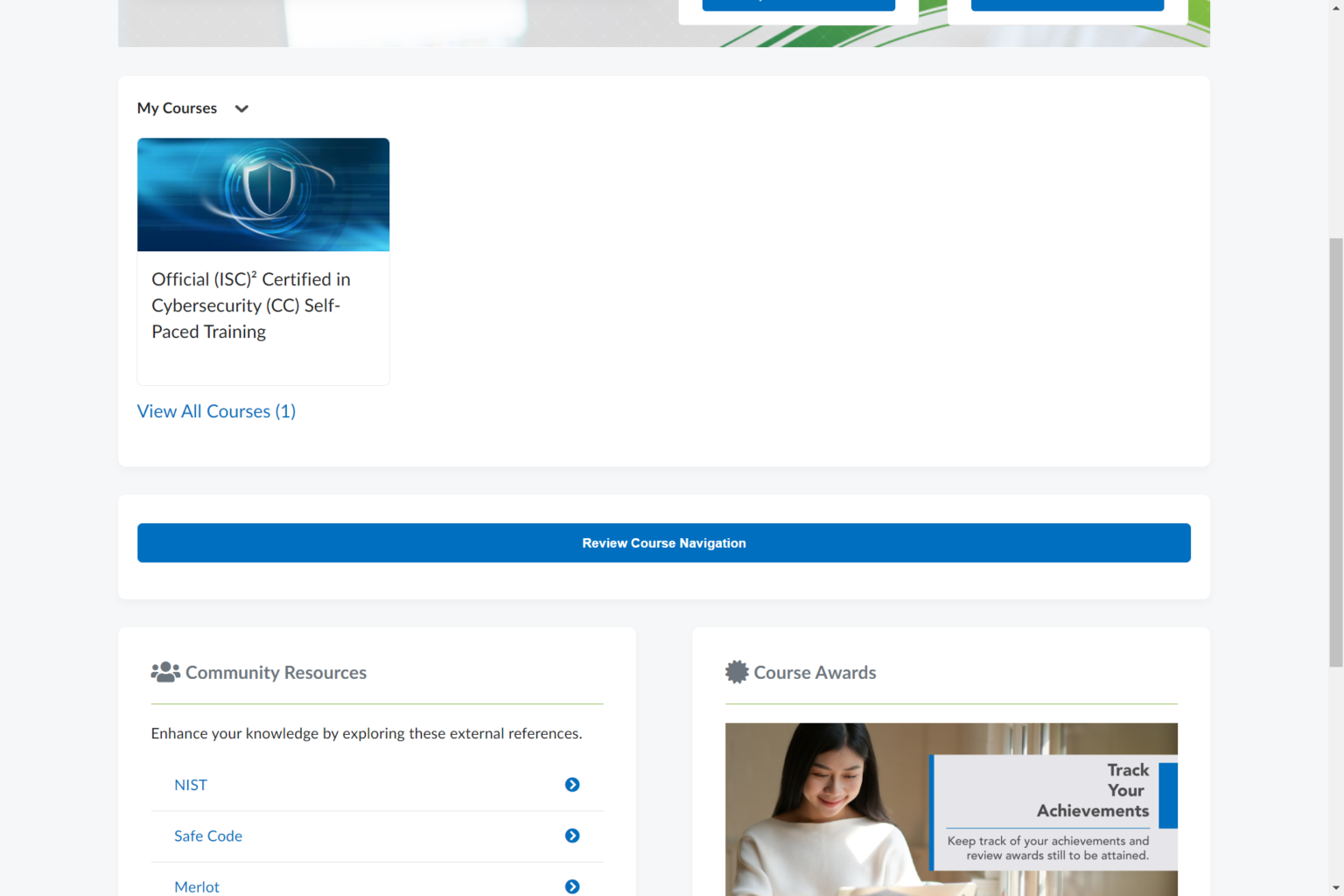Click the Community Resources people icon

point(164,672)
